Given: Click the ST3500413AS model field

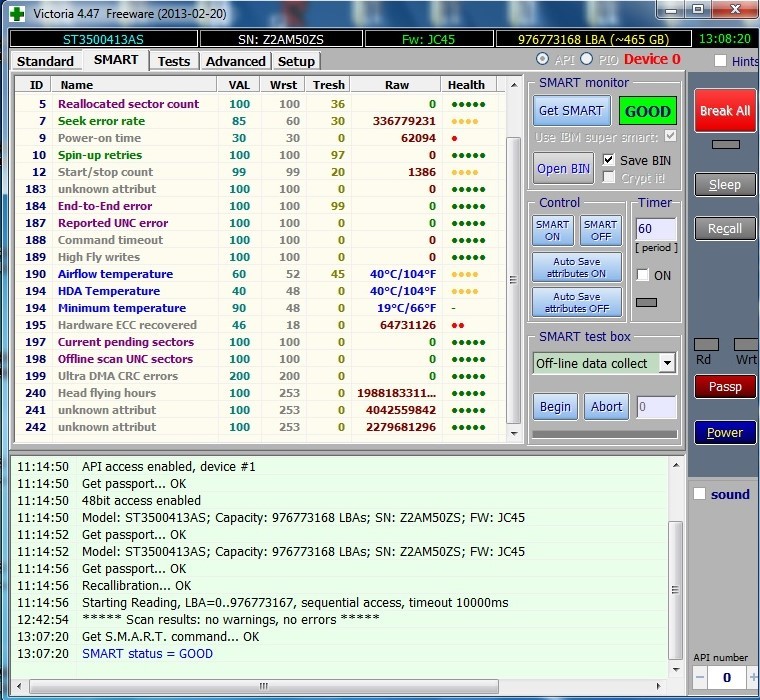Looking at the screenshot, I should [103, 39].
